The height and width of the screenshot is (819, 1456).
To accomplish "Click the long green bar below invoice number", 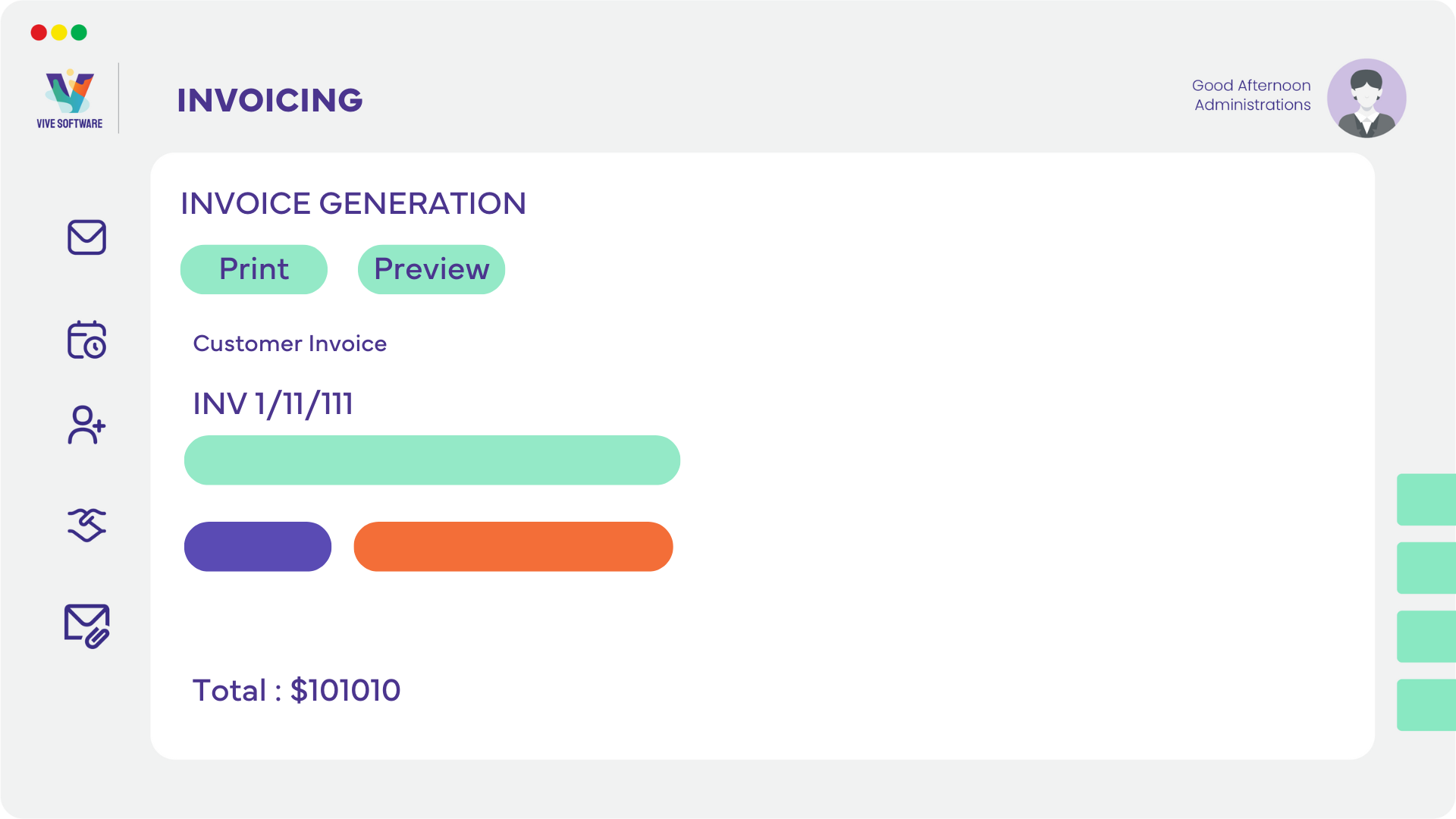I will (432, 460).
